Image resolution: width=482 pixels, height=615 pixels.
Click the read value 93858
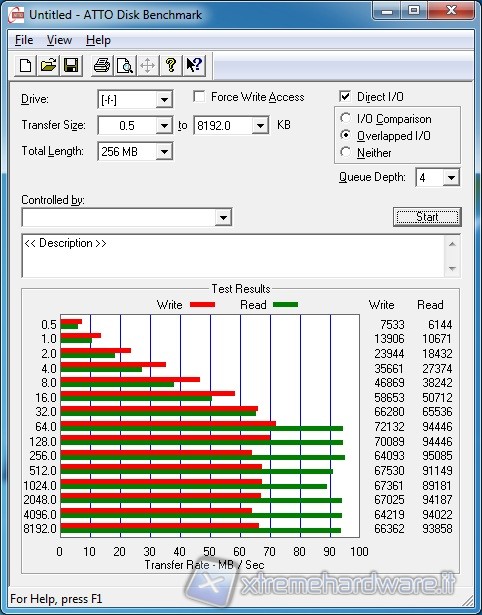tap(437, 529)
